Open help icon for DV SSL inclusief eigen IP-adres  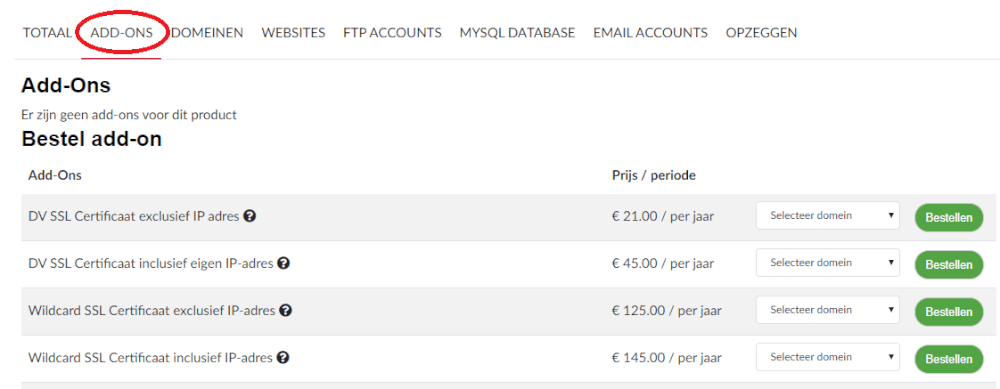click(x=284, y=263)
